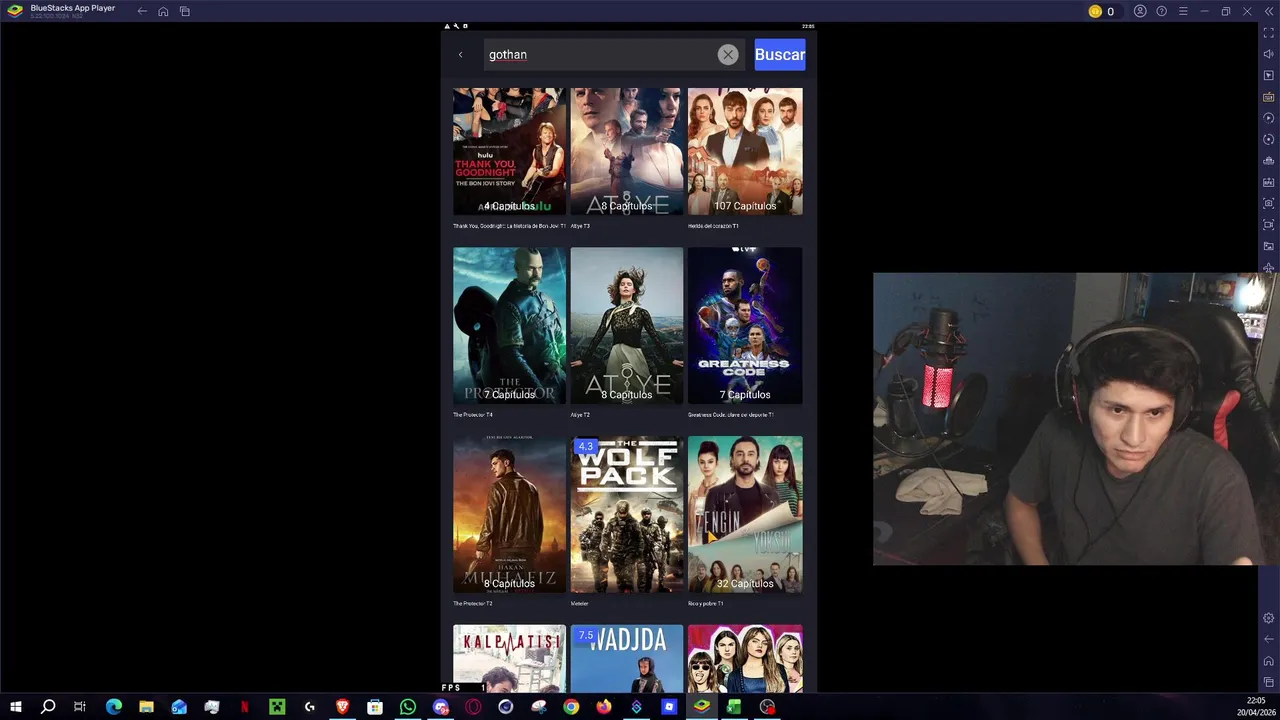Image resolution: width=1280 pixels, height=720 pixels.
Task: Open BlueStacks volume control
Action: pos(1269,54)
